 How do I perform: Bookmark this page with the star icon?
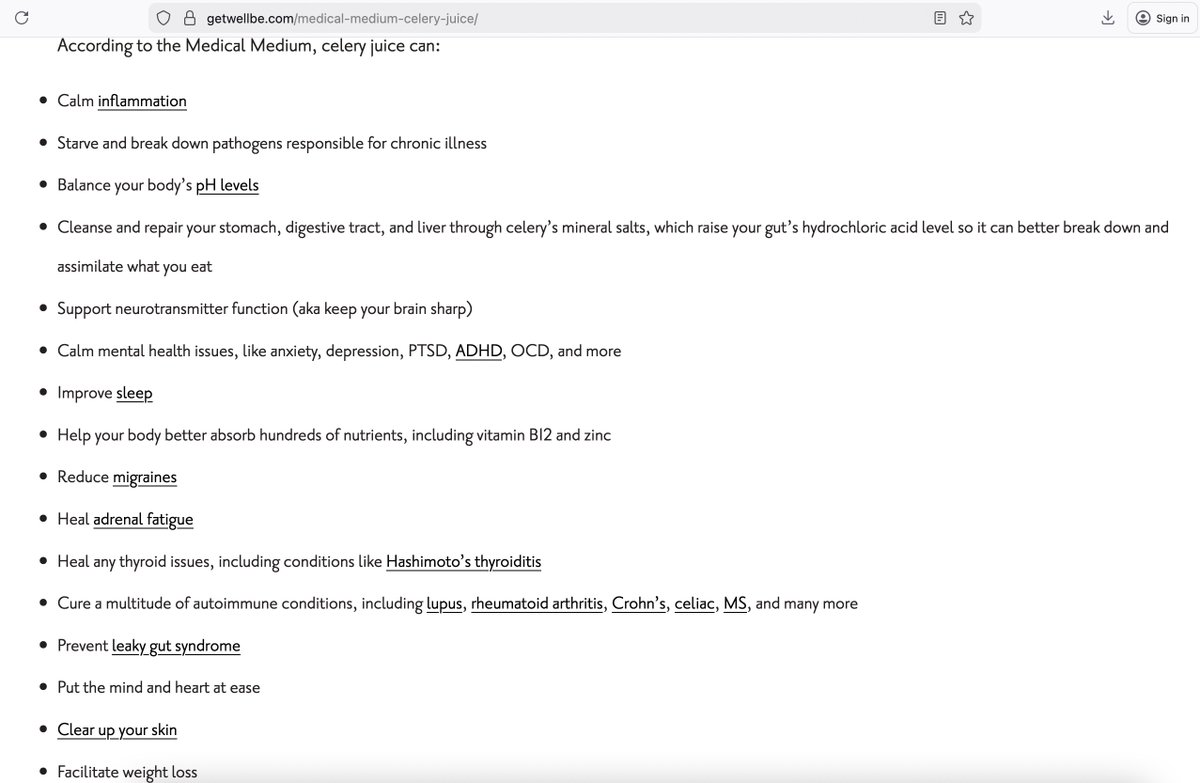click(x=966, y=18)
